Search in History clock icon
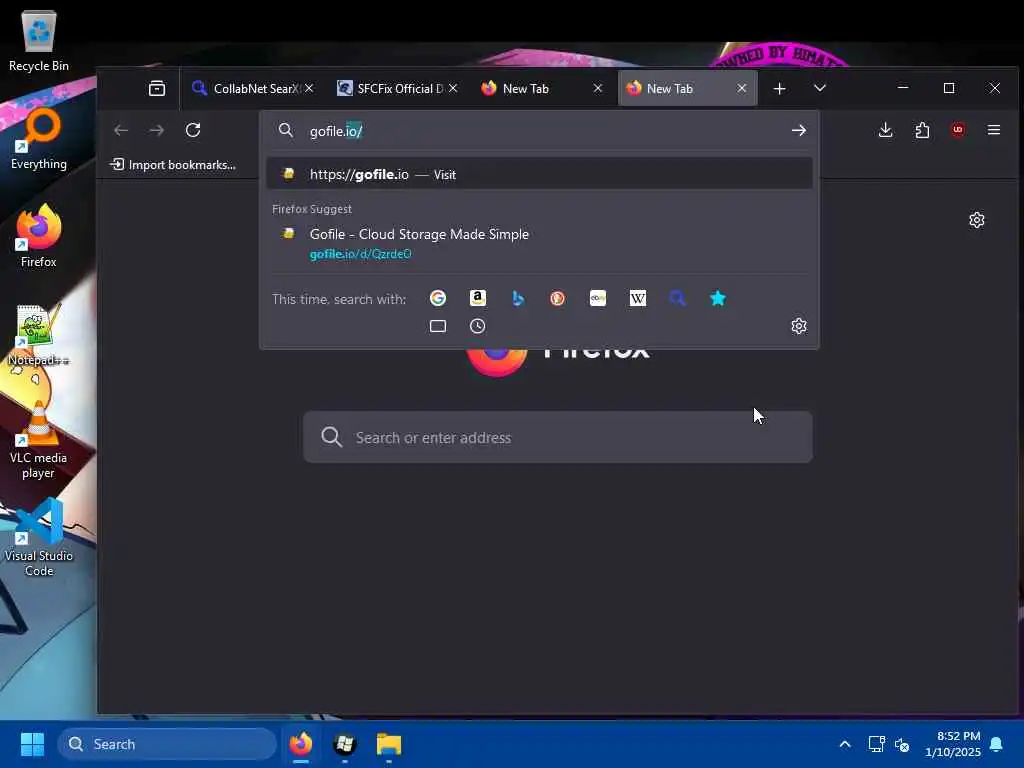This screenshot has width=1024, height=768. (477, 326)
